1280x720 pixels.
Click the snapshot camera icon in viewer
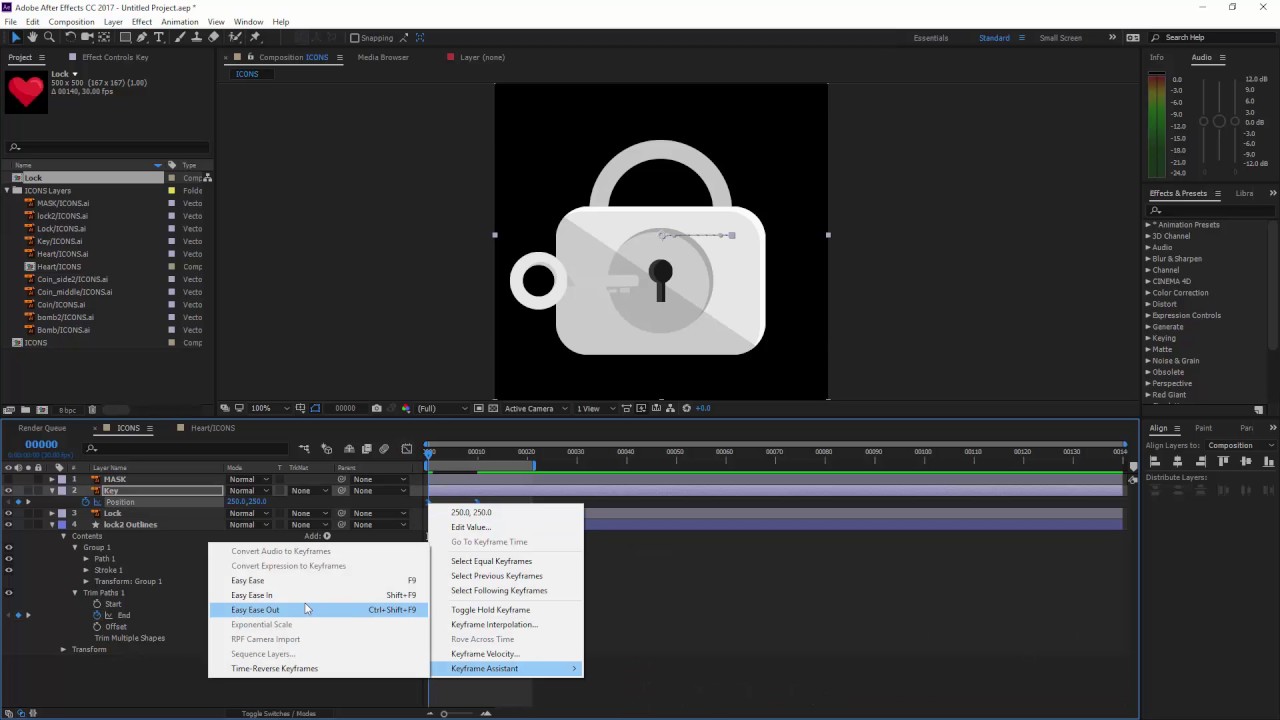pyautogui.click(x=376, y=408)
